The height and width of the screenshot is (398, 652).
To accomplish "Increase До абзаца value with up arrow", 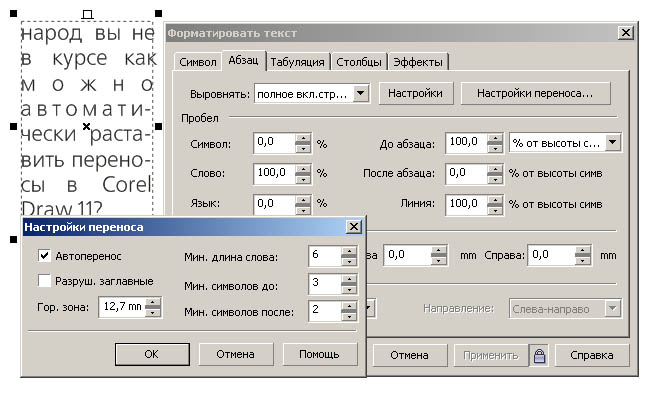I will [x=495, y=138].
